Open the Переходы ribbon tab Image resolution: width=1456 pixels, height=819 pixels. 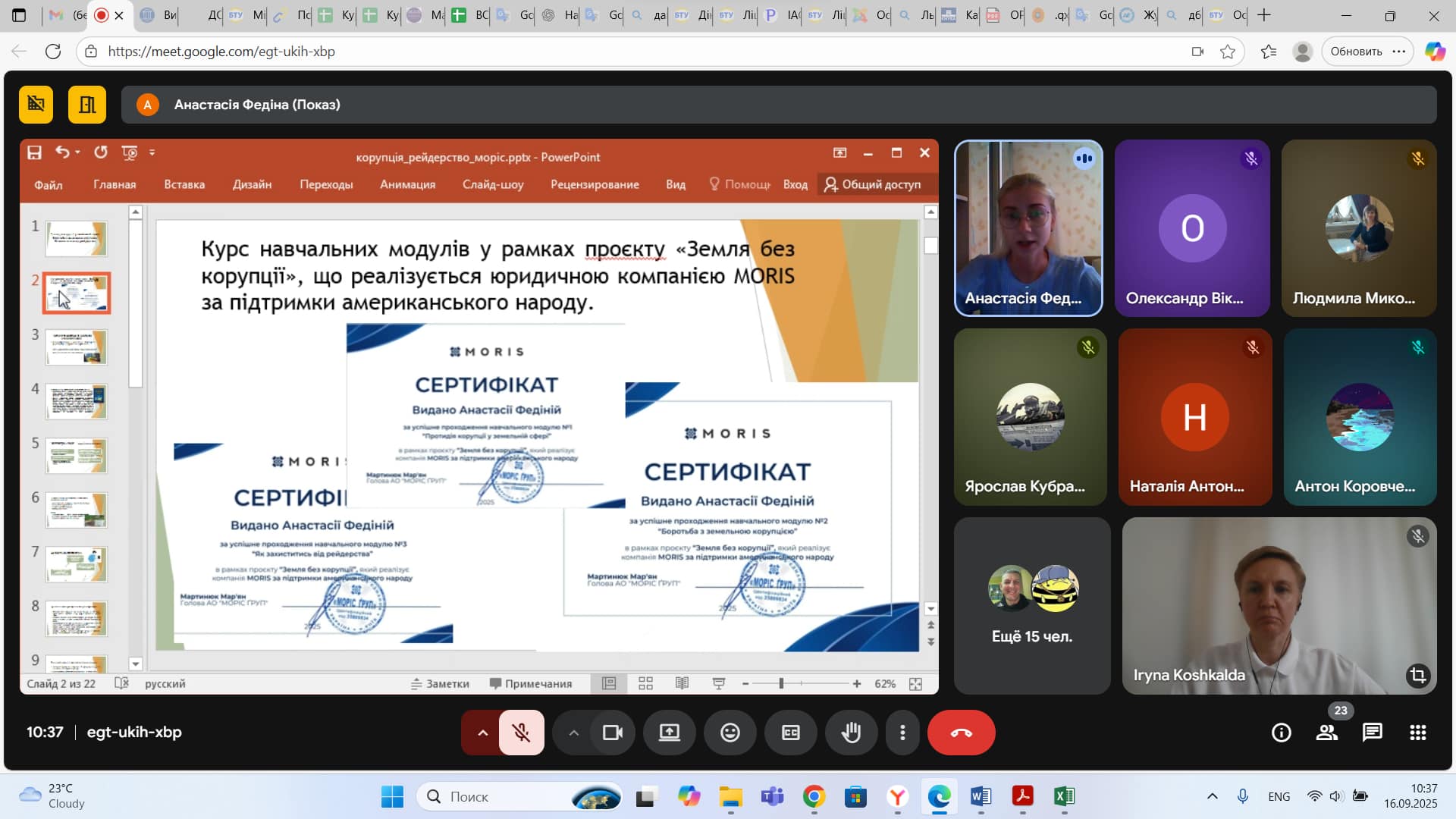click(326, 184)
